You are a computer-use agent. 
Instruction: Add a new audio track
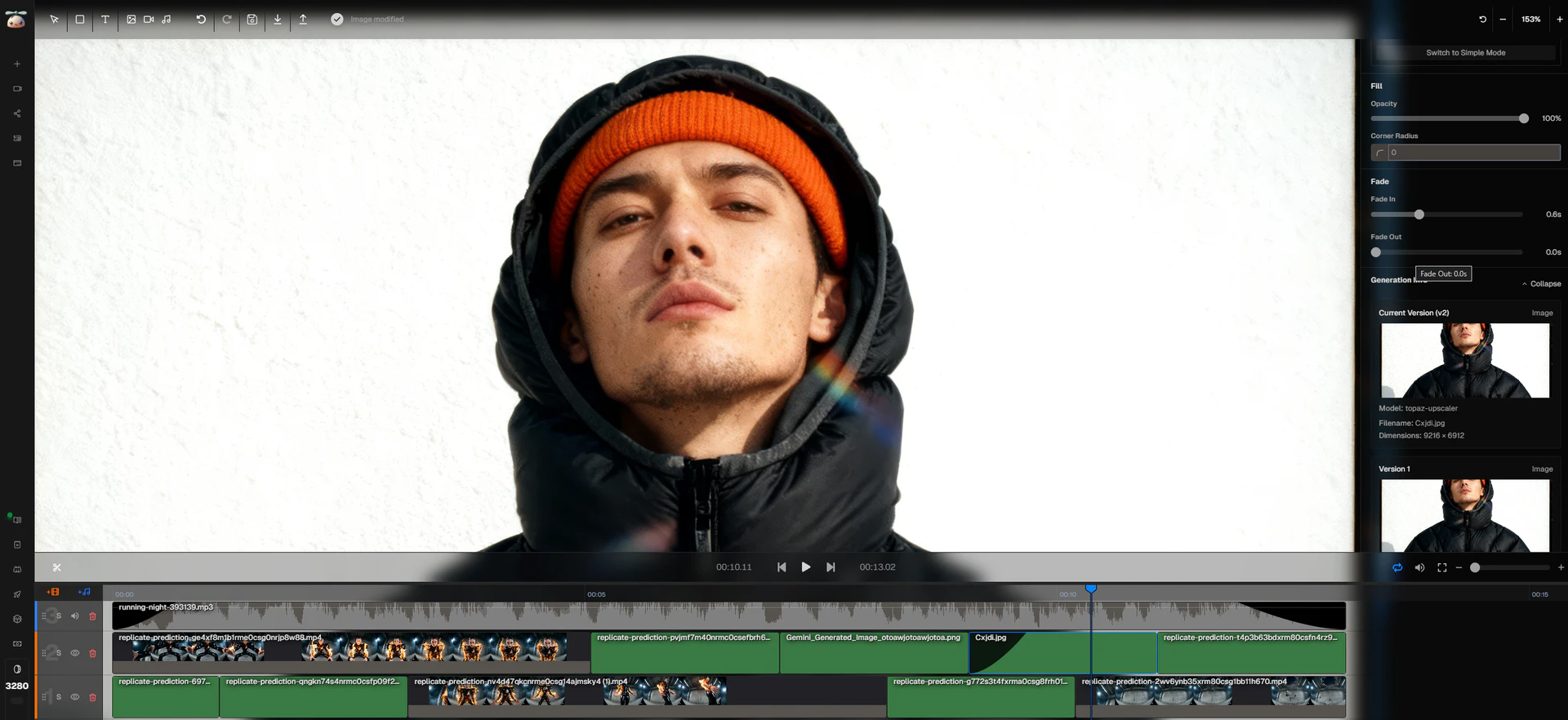[x=84, y=592]
